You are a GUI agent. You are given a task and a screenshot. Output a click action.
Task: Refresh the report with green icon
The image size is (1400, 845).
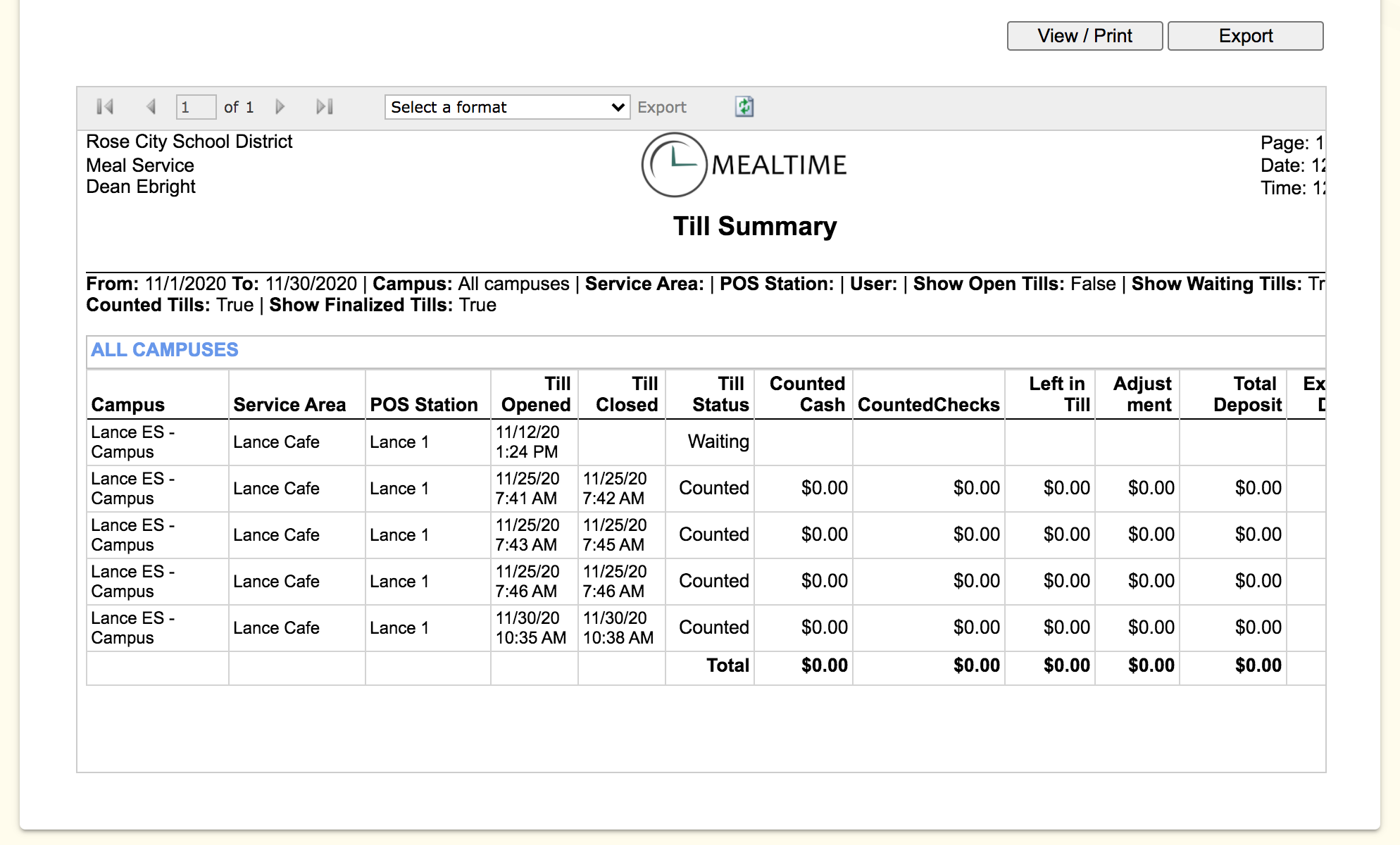744,107
